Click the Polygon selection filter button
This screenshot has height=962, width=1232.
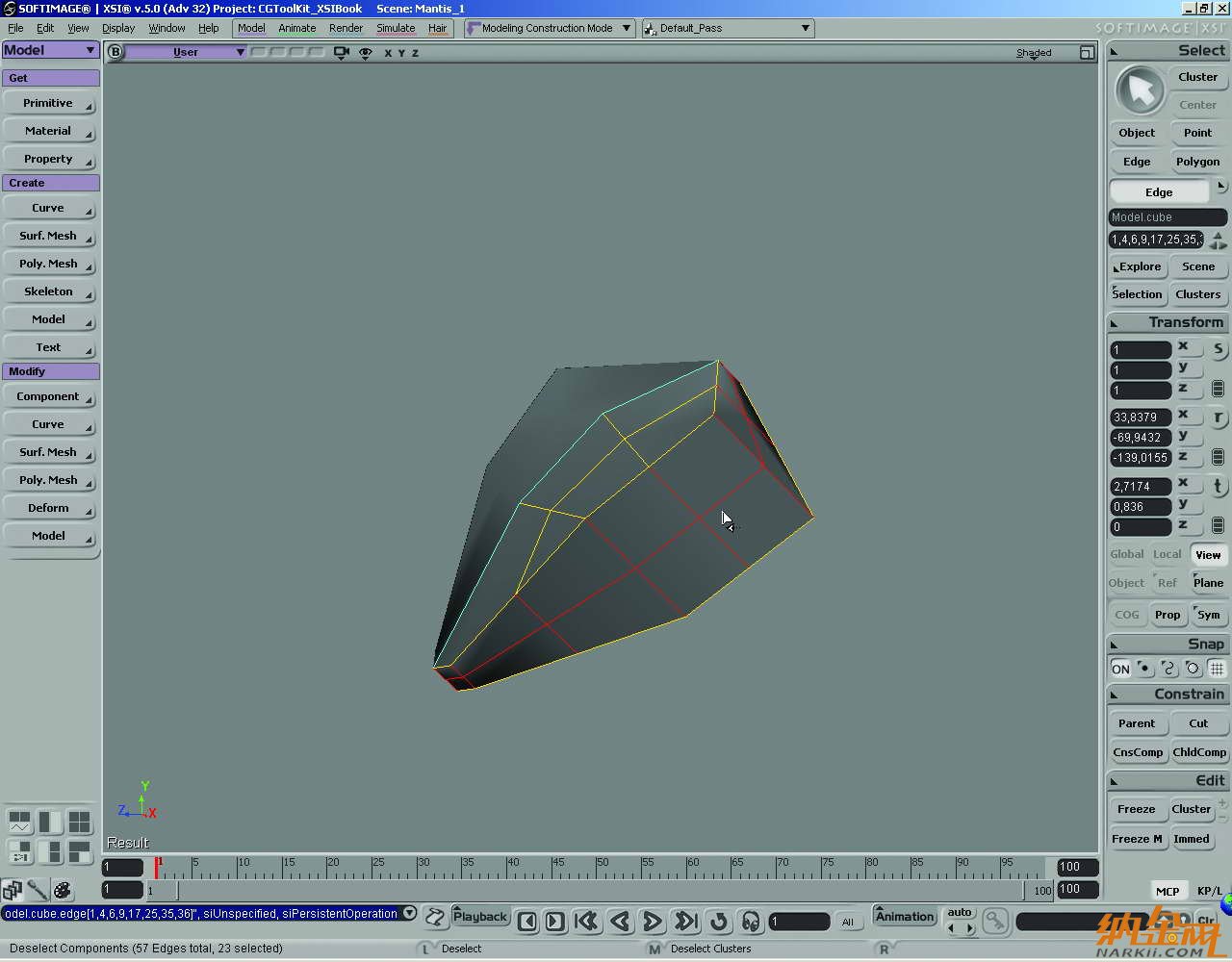tap(1197, 162)
